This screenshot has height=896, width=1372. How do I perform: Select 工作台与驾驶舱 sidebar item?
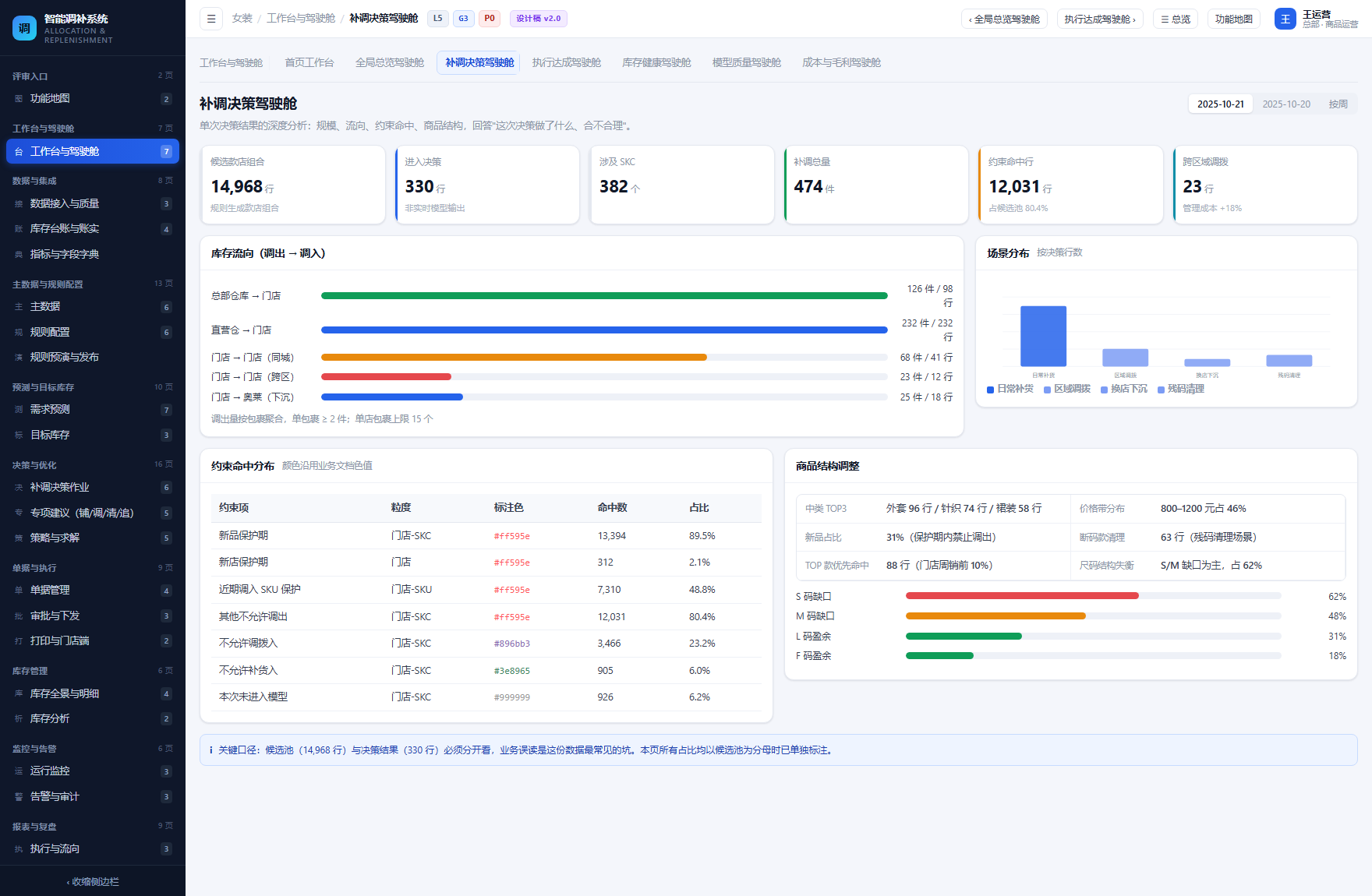click(x=93, y=151)
